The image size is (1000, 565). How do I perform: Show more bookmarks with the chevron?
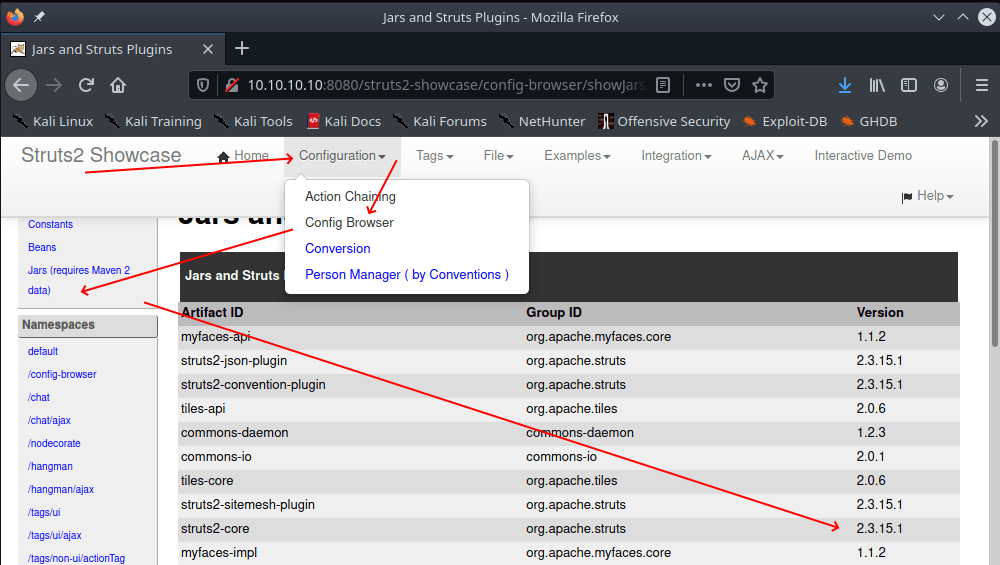pyautogui.click(x=981, y=121)
